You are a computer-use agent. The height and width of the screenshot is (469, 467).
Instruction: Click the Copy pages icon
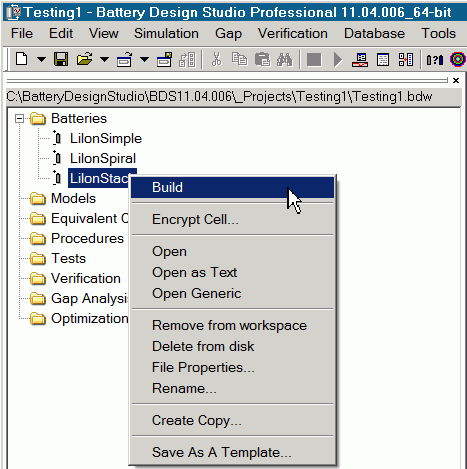[239, 59]
